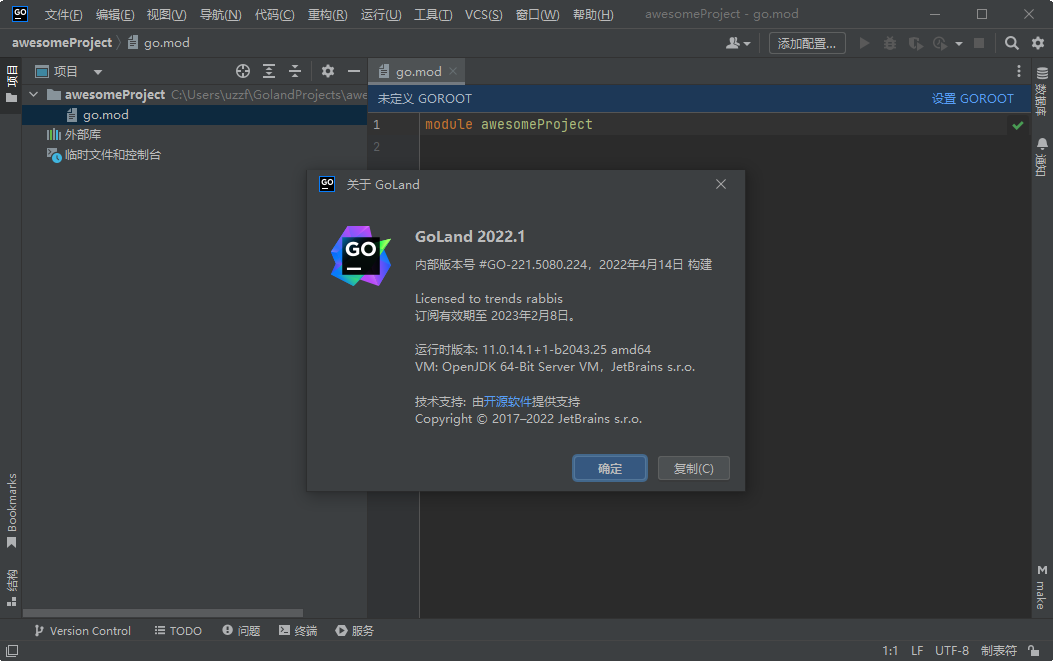The width and height of the screenshot is (1053, 661).
Task: Open the Structure tool window (结构)
Action: (11, 588)
